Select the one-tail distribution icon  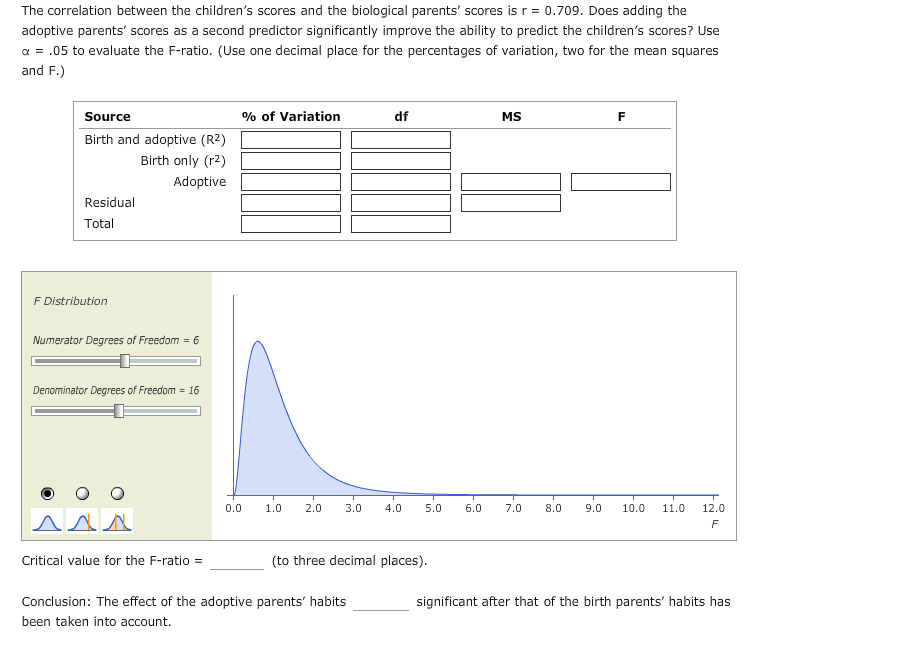click(81, 519)
